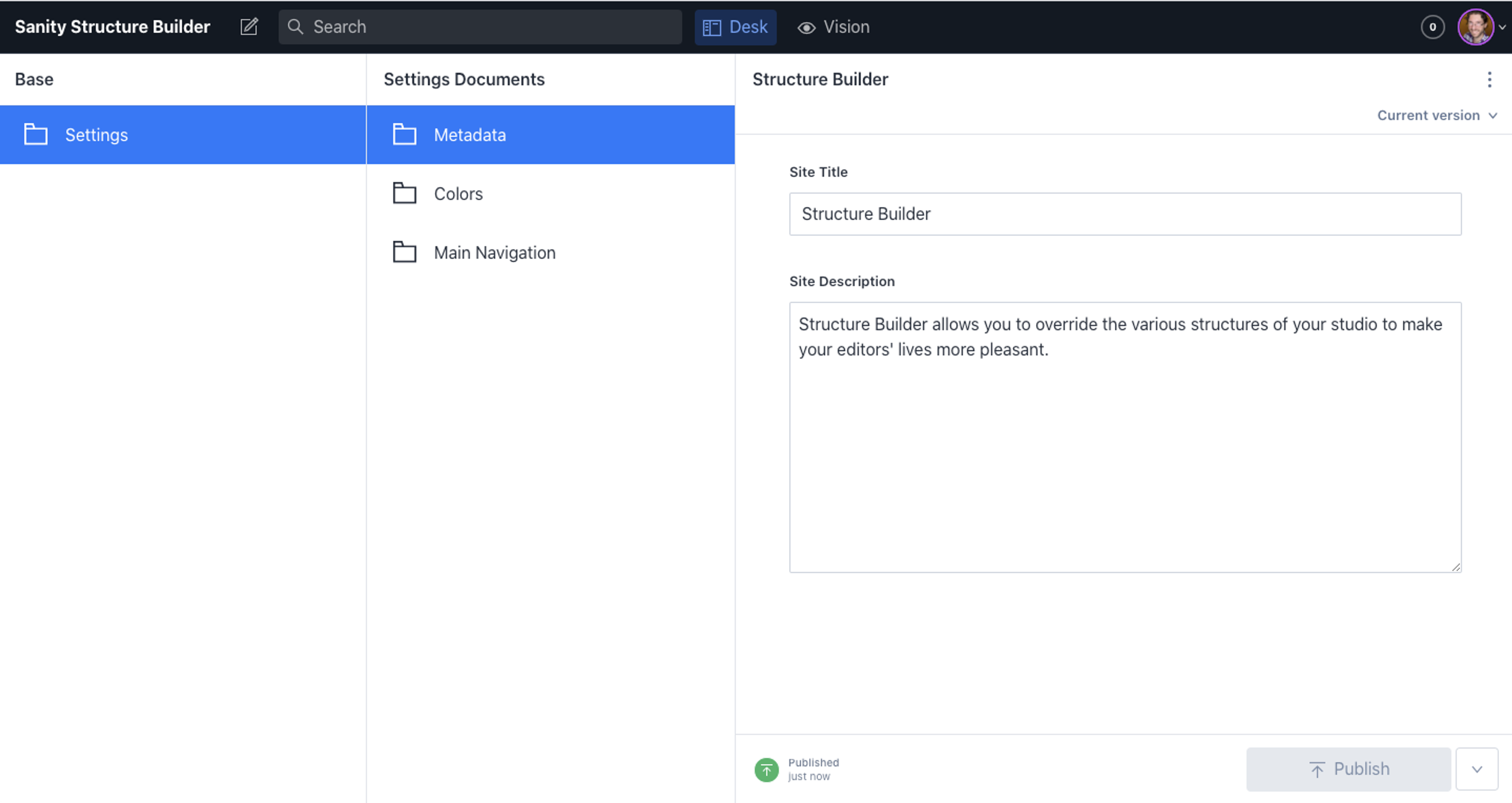Click the presence counter badge showing 0
The width and height of the screenshot is (1512, 803).
point(1432,26)
